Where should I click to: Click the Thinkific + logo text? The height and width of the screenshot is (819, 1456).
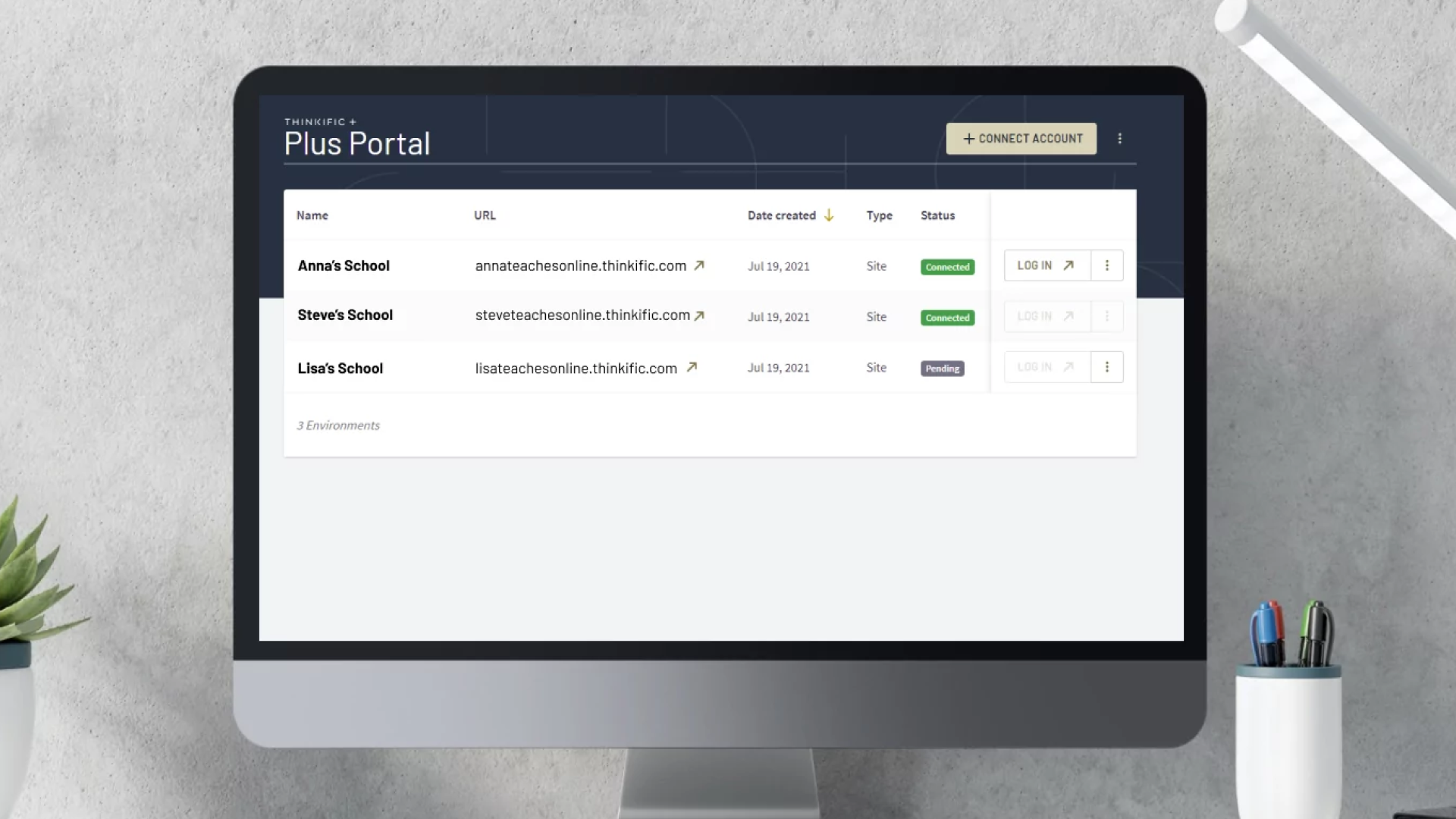[x=320, y=121]
